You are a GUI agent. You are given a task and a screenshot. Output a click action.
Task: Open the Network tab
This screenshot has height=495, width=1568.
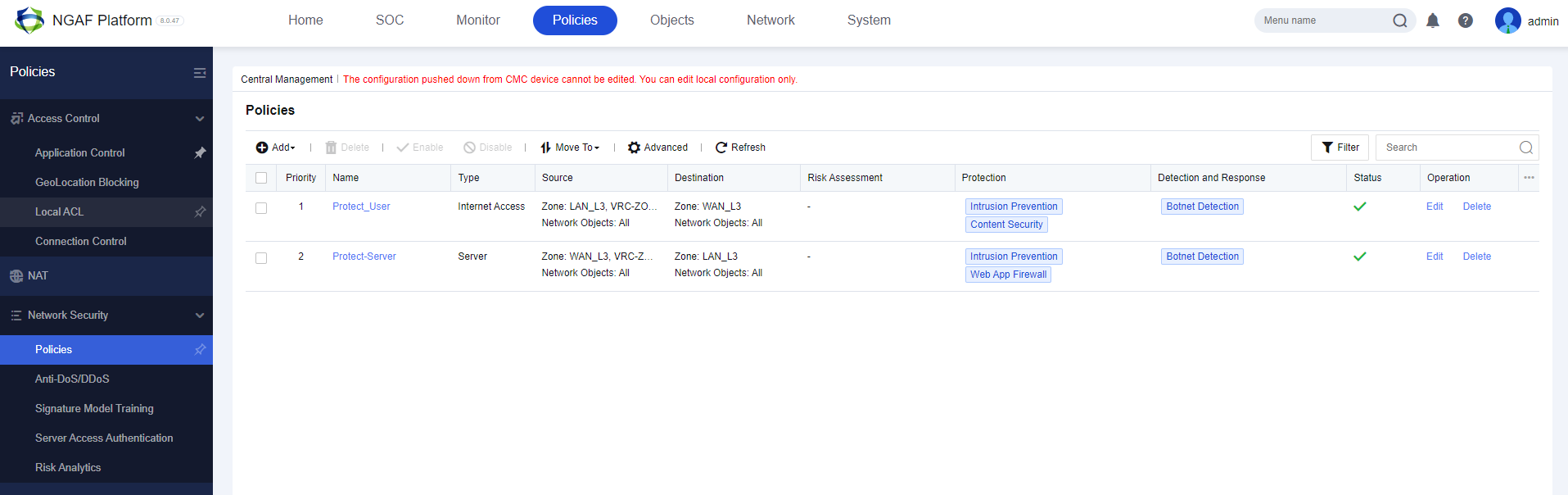(x=770, y=20)
